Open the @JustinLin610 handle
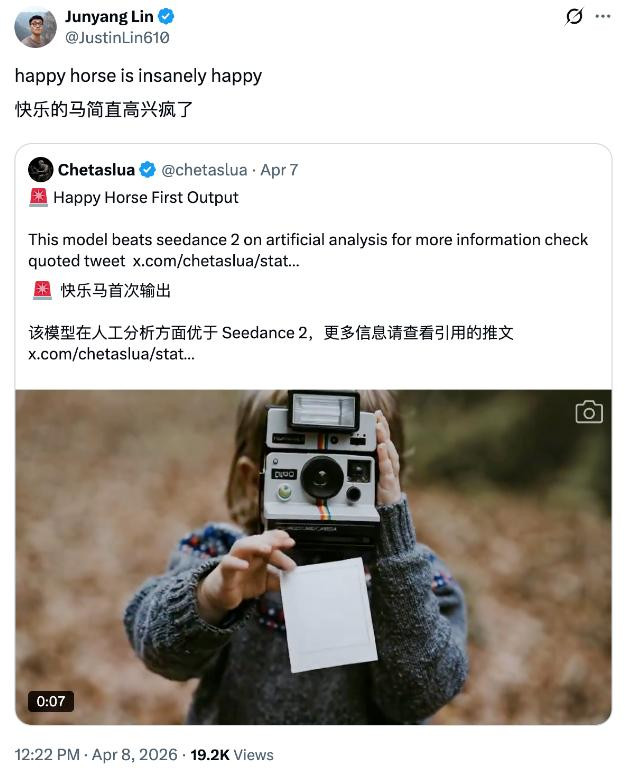 tap(117, 38)
